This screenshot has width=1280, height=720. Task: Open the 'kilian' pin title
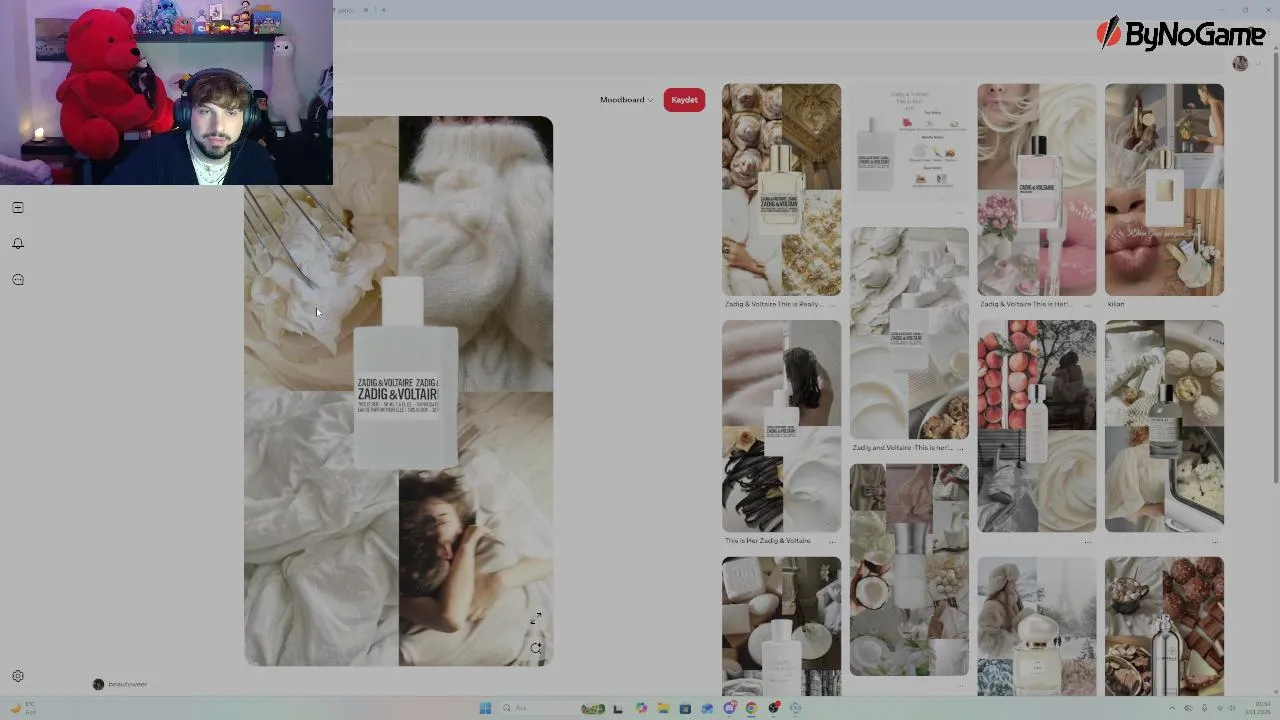1116,304
